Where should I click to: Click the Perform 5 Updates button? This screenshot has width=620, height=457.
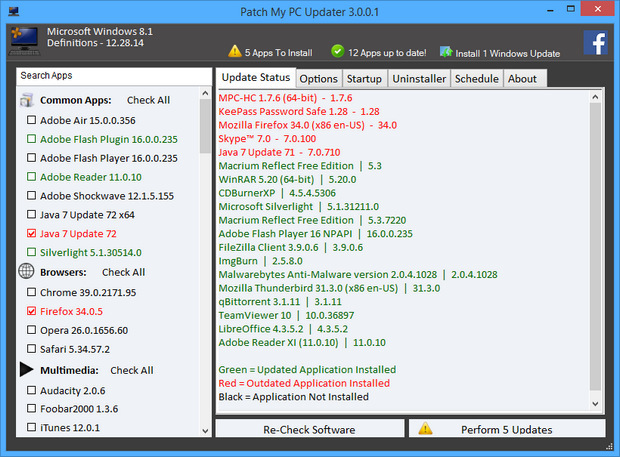coord(507,429)
